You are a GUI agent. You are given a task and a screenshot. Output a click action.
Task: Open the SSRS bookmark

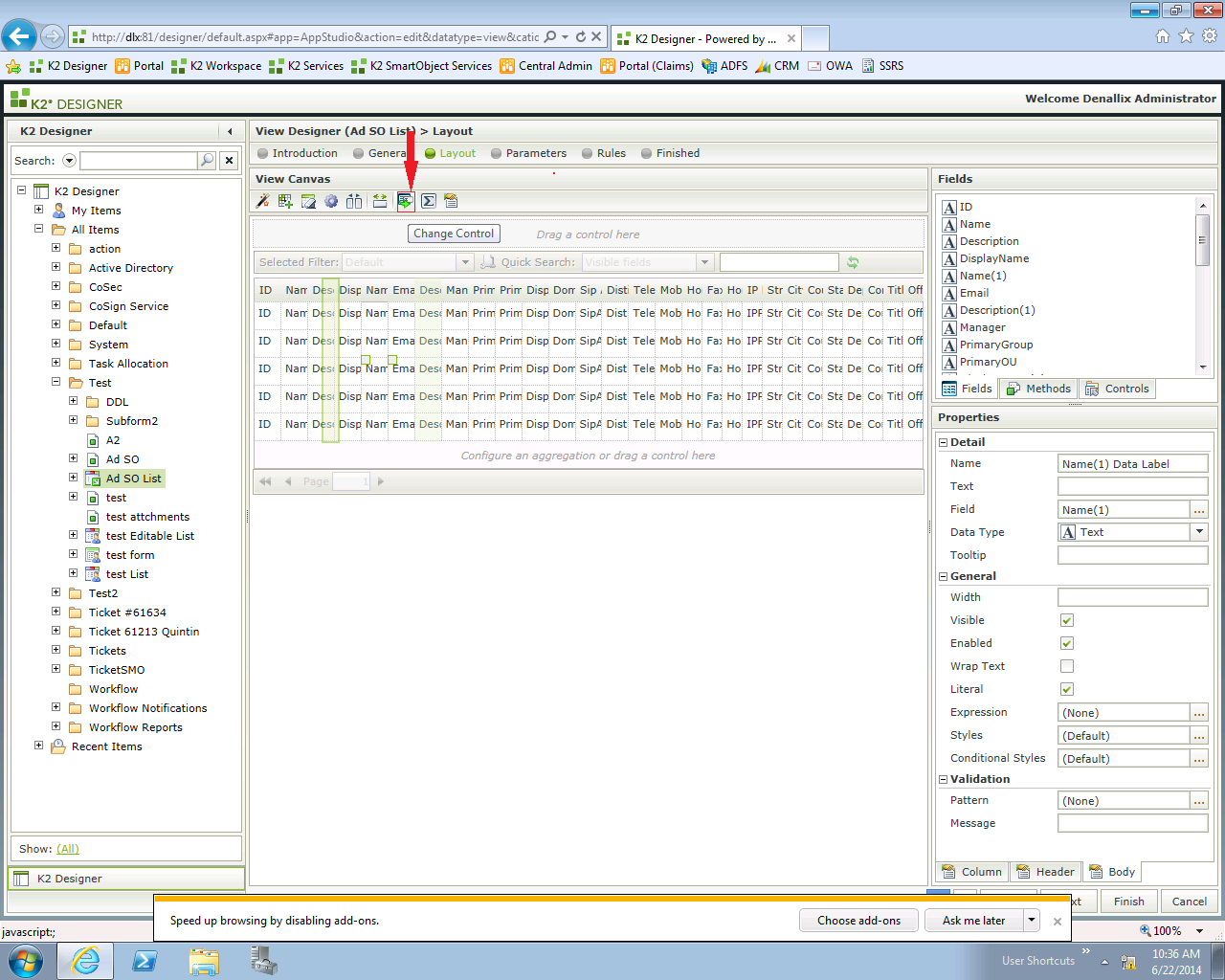[882, 66]
